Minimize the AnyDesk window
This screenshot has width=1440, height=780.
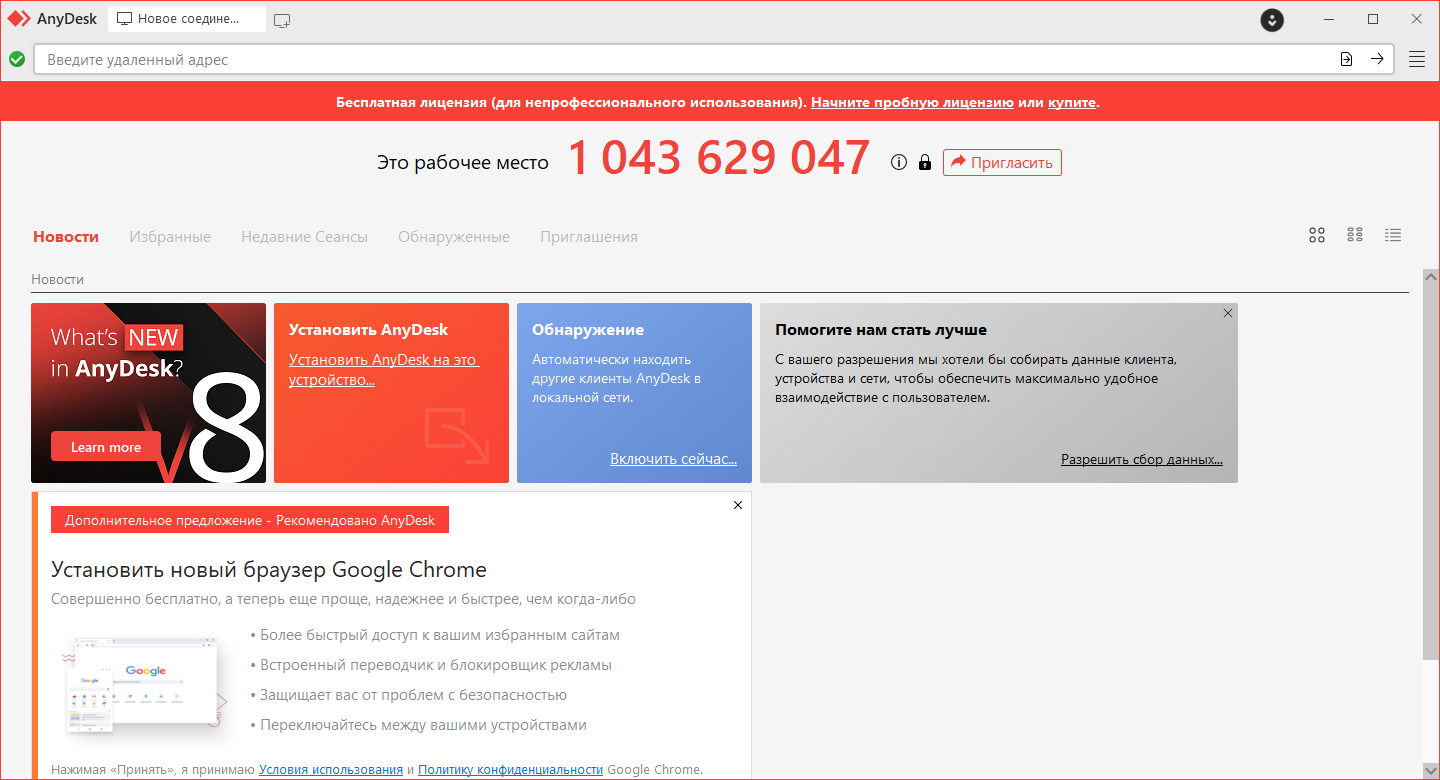pos(1329,19)
